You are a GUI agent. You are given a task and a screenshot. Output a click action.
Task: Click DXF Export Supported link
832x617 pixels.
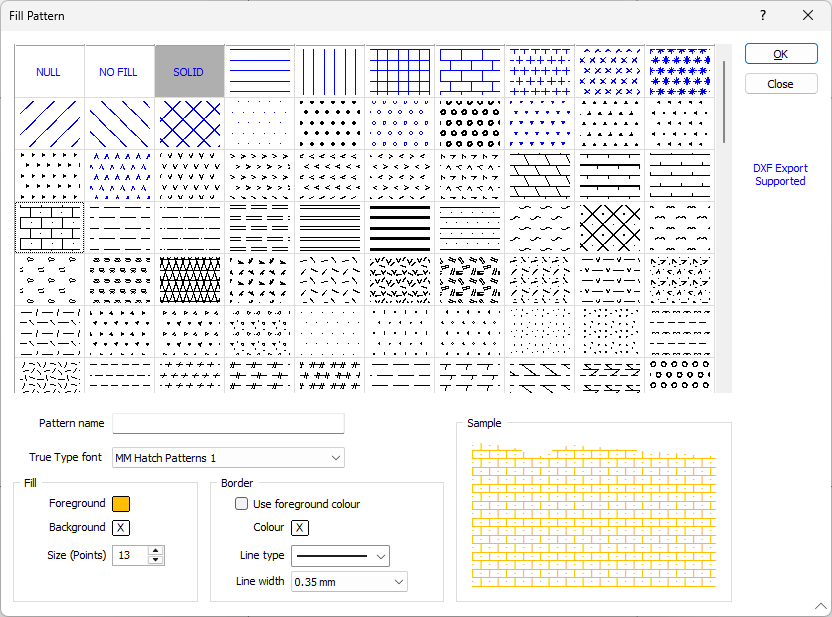[x=780, y=175]
